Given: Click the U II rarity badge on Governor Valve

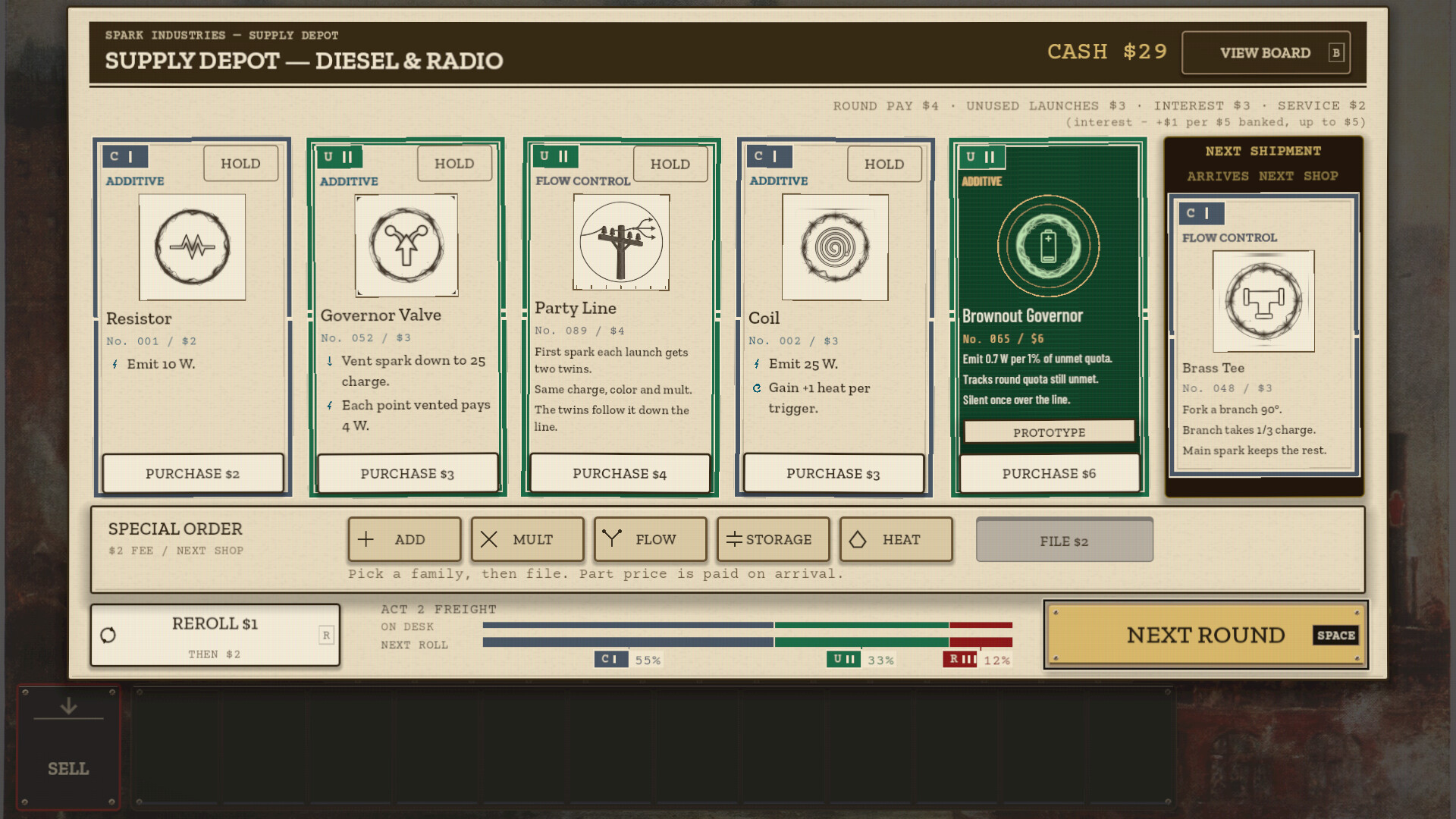Looking at the screenshot, I should [x=339, y=157].
